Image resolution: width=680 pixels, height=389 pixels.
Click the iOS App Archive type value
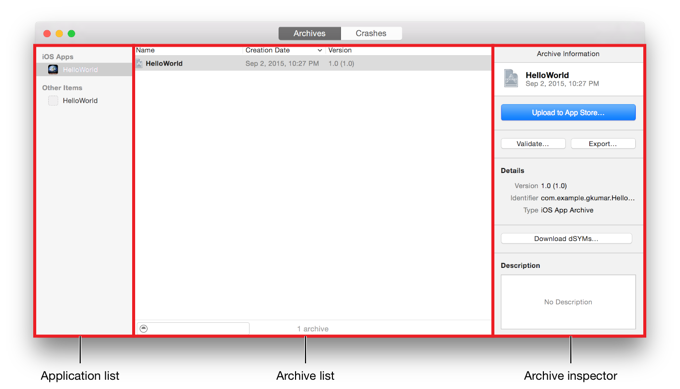coord(567,210)
